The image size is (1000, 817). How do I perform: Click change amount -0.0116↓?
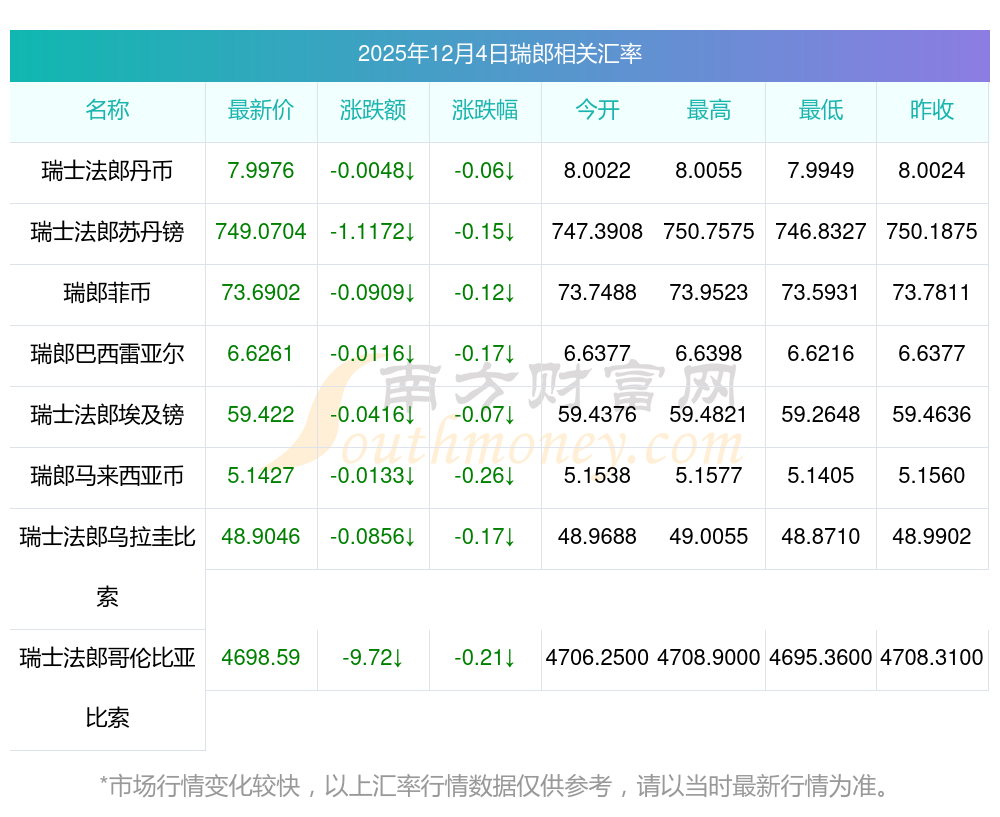coord(373,353)
